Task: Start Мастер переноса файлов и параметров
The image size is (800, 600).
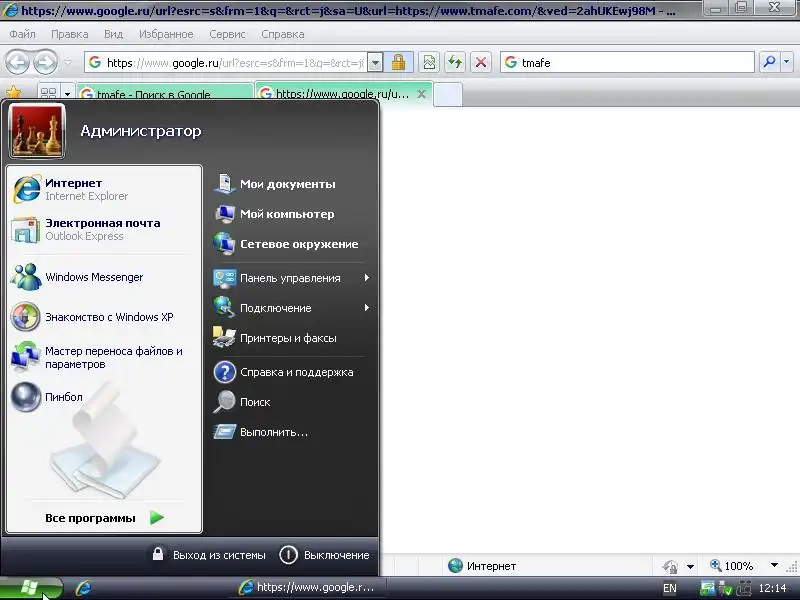Action: 104,357
